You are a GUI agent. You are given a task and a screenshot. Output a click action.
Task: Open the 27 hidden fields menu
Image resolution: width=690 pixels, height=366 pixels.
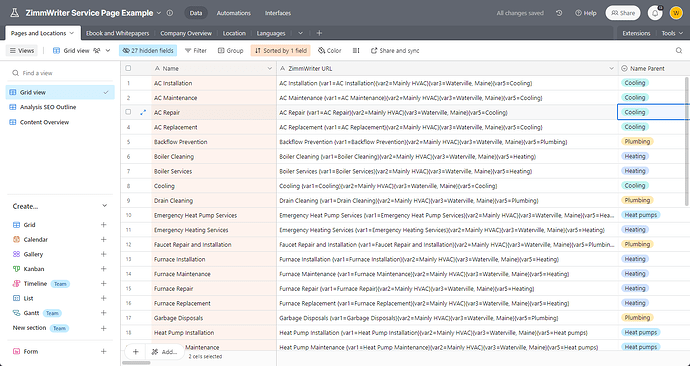(148, 51)
